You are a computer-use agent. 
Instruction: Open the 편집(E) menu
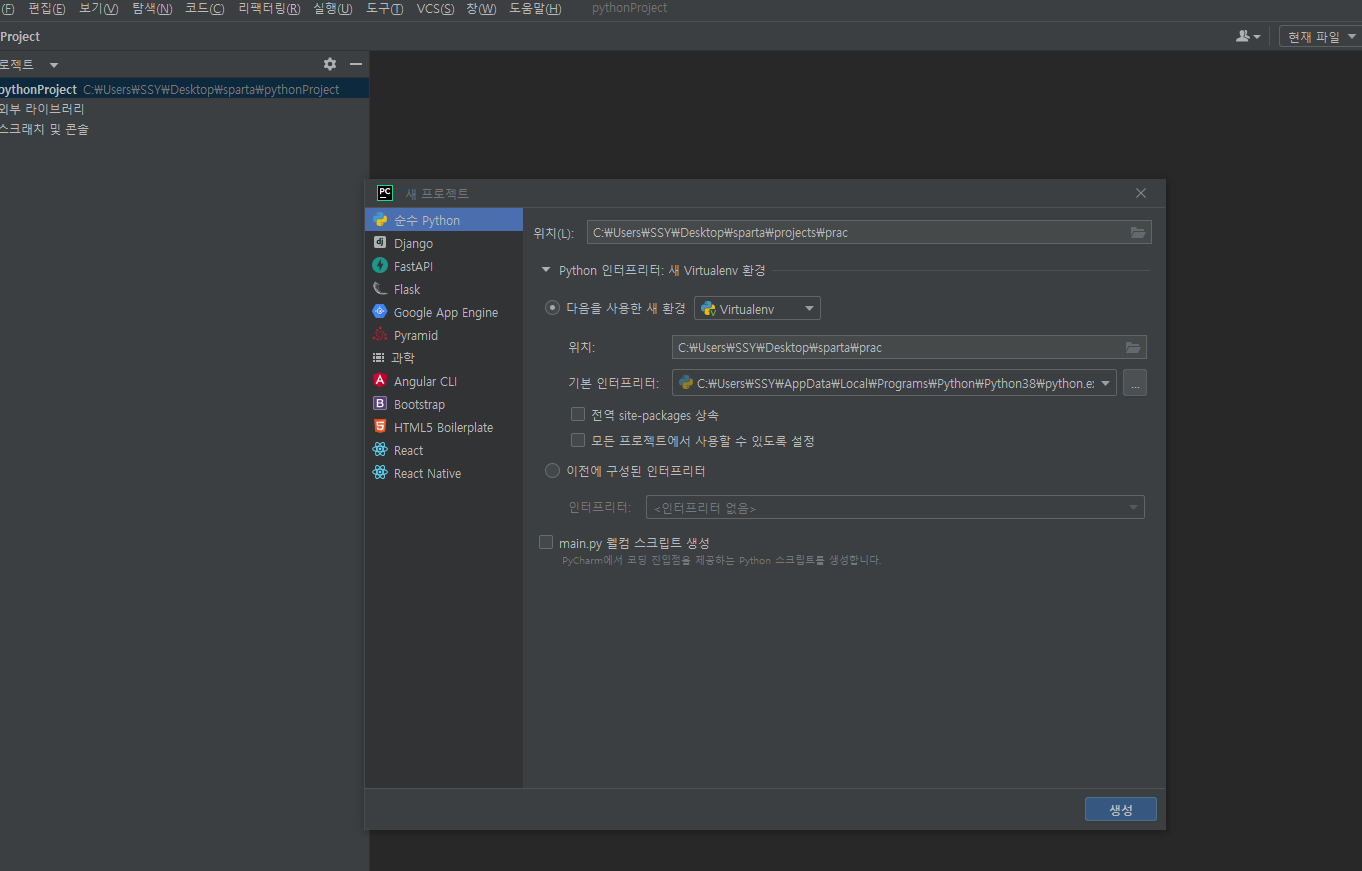(x=47, y=9)
